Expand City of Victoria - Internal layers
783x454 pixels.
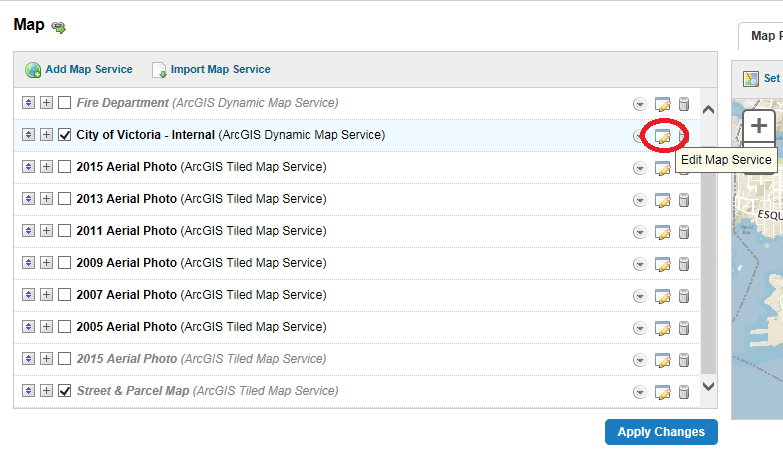46,135
